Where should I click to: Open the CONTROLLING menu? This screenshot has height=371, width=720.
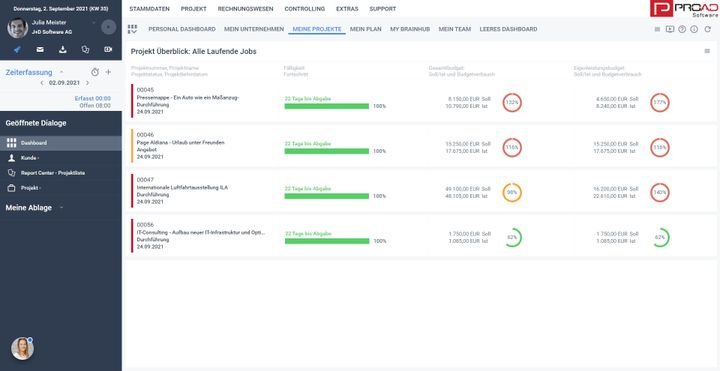(x=304, y=9)
